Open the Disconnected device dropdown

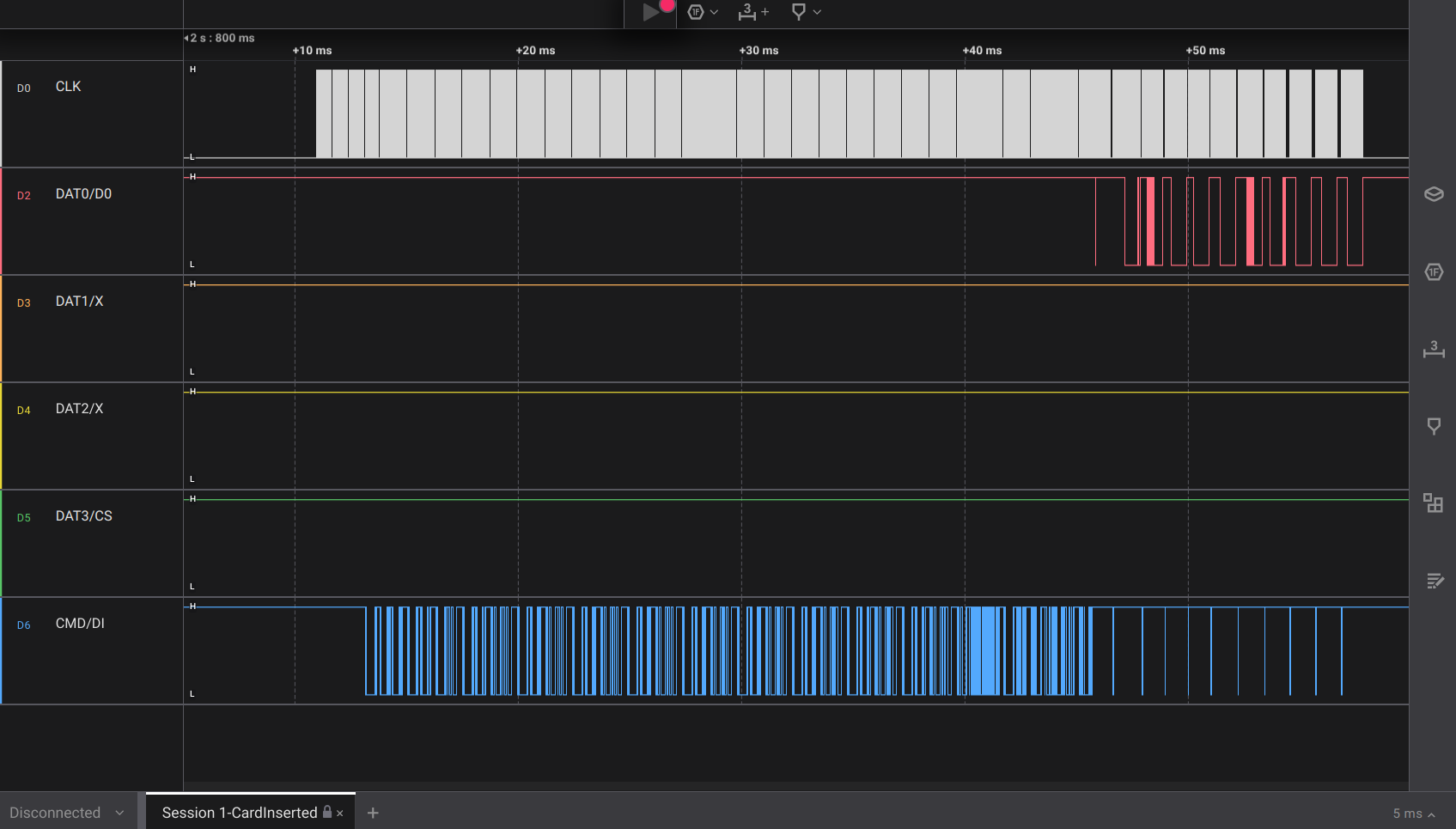coord(67,813)
